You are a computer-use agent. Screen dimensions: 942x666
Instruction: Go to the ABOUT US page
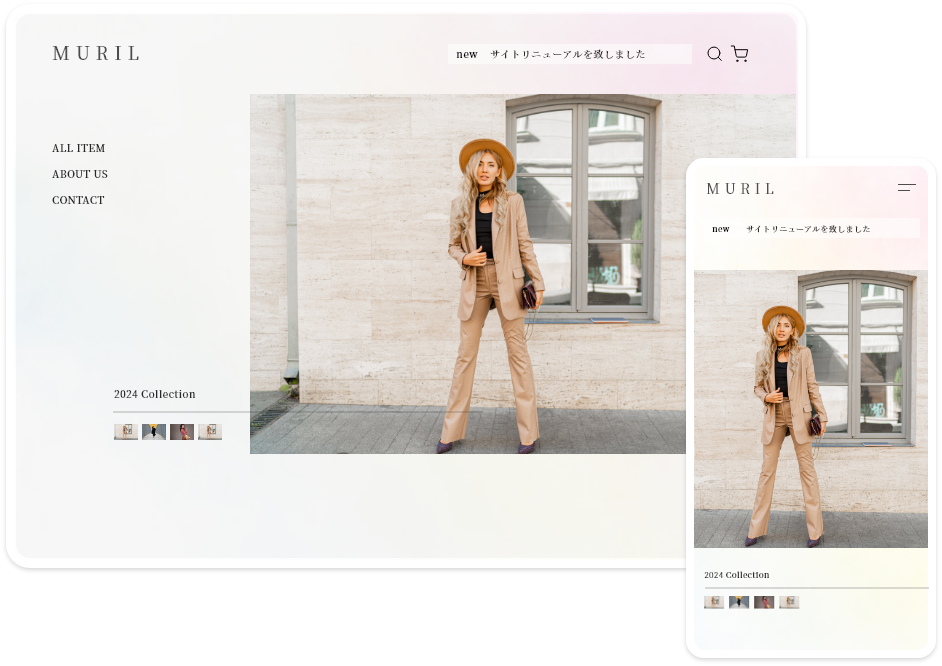[80, 174]
